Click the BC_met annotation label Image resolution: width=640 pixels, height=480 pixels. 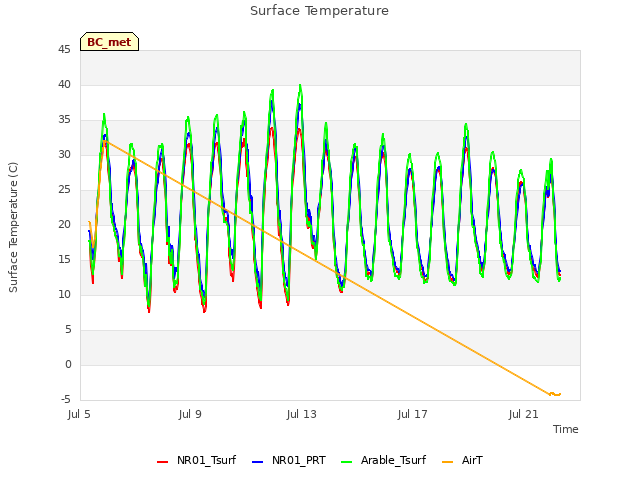click(x=109, y=42)
